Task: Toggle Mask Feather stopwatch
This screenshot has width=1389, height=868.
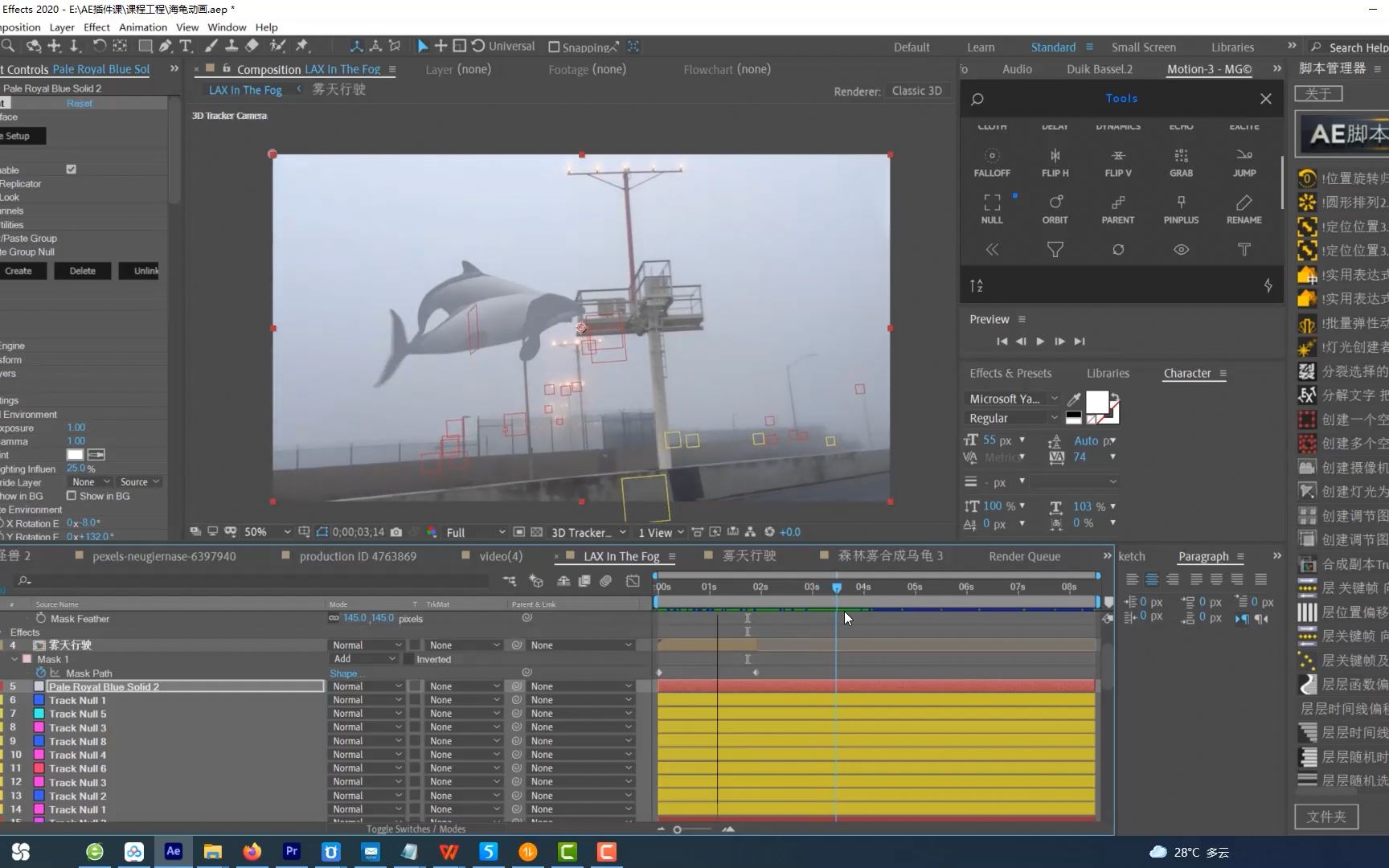Action: (x=41, y=618)
